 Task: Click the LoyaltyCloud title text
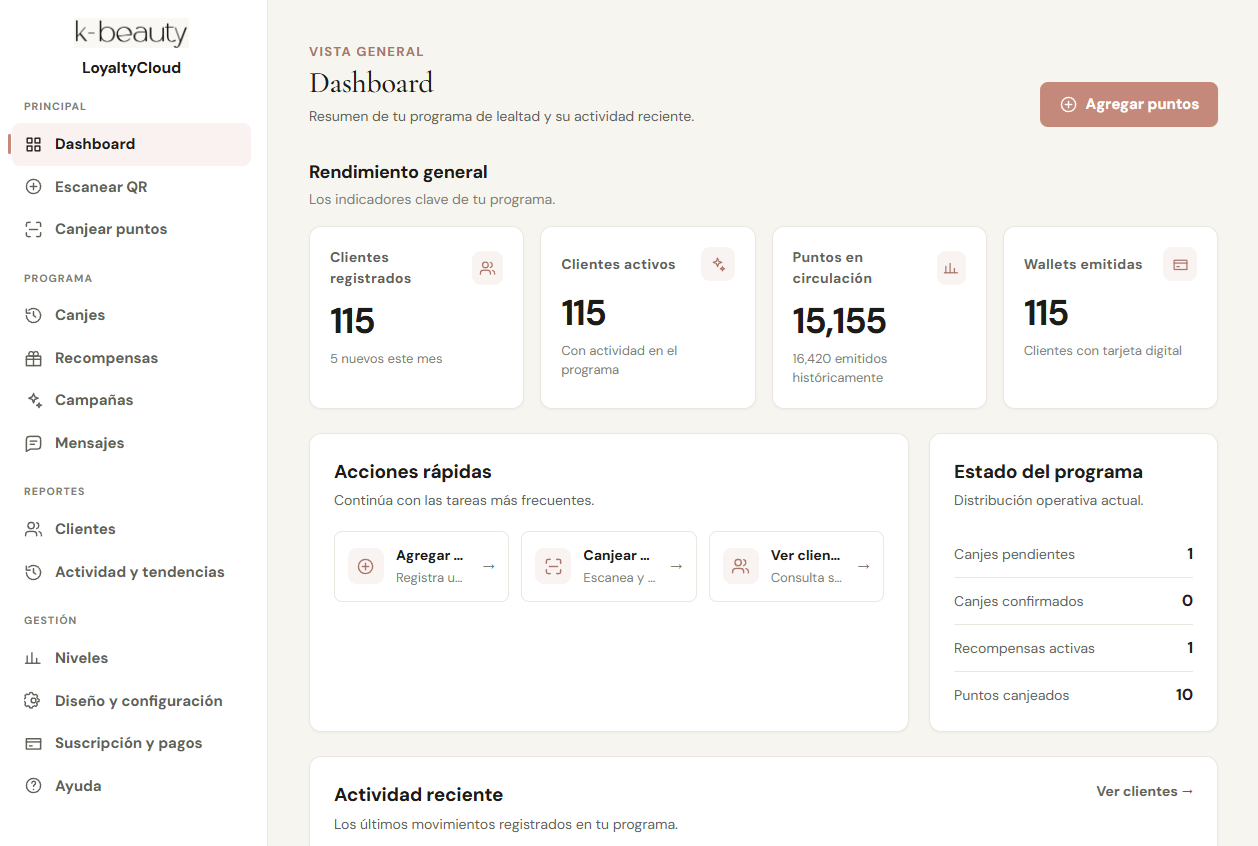click(x=131, y=68)
